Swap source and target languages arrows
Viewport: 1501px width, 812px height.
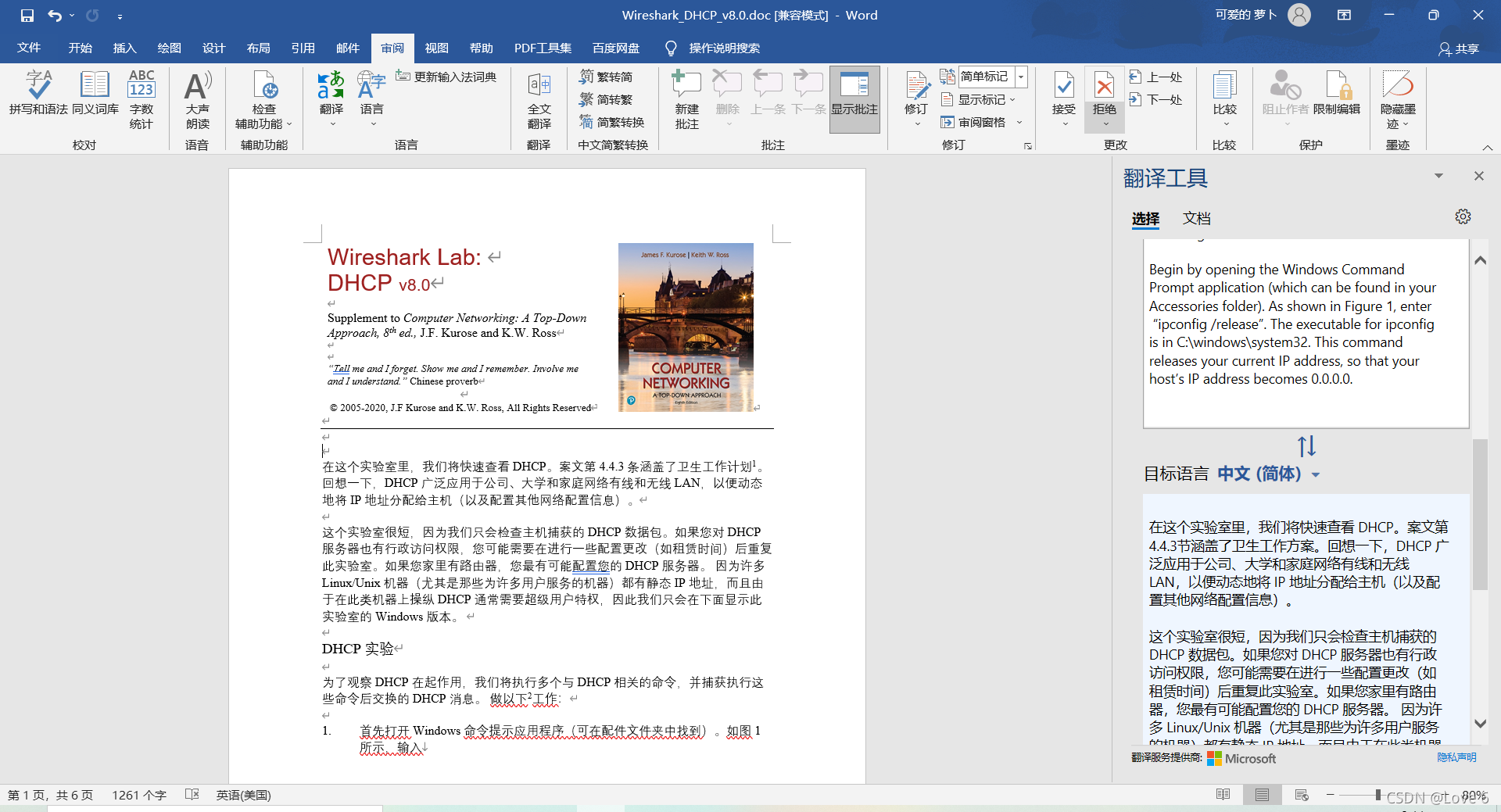[x=1306, y=446]
